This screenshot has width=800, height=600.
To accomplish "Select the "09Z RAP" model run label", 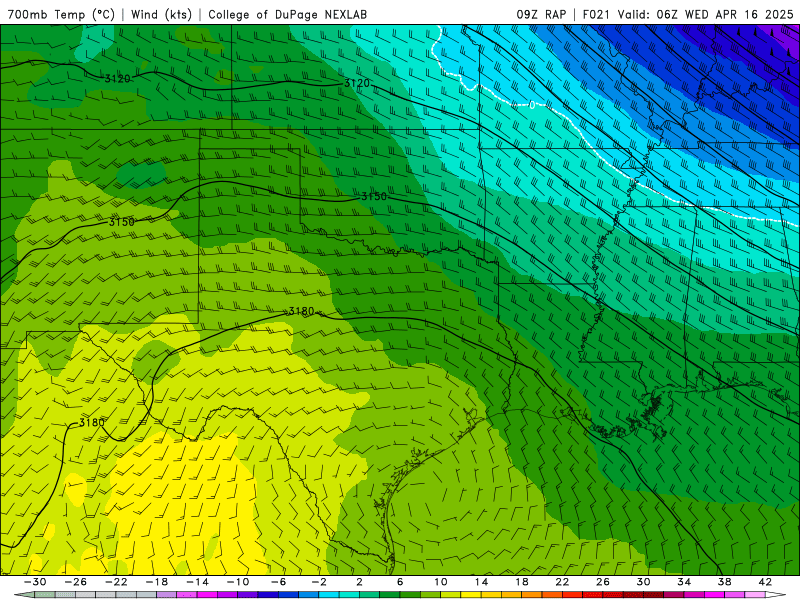I will pyautogui.click(x=541, y=14).
